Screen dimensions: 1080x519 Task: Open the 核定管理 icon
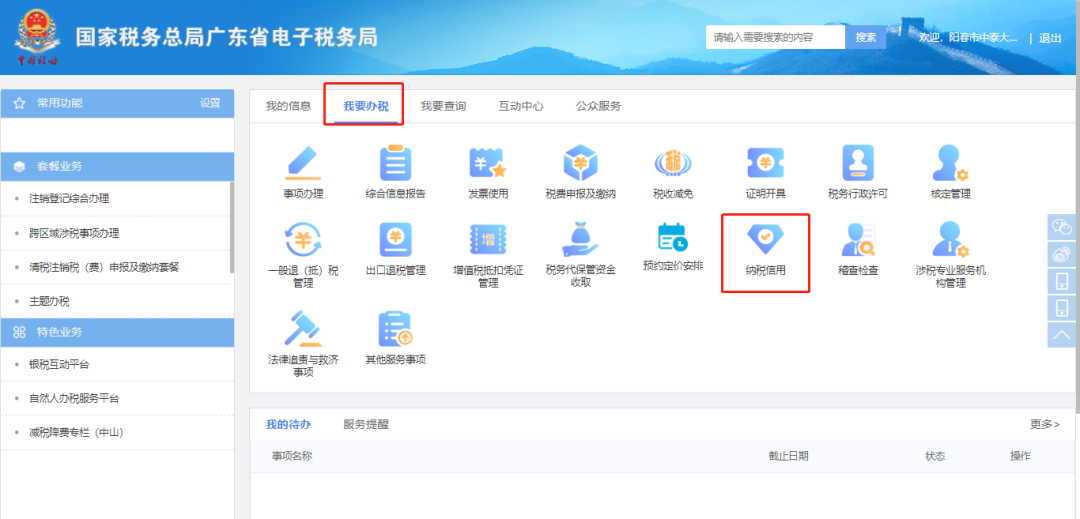click(x=951, y=164)
